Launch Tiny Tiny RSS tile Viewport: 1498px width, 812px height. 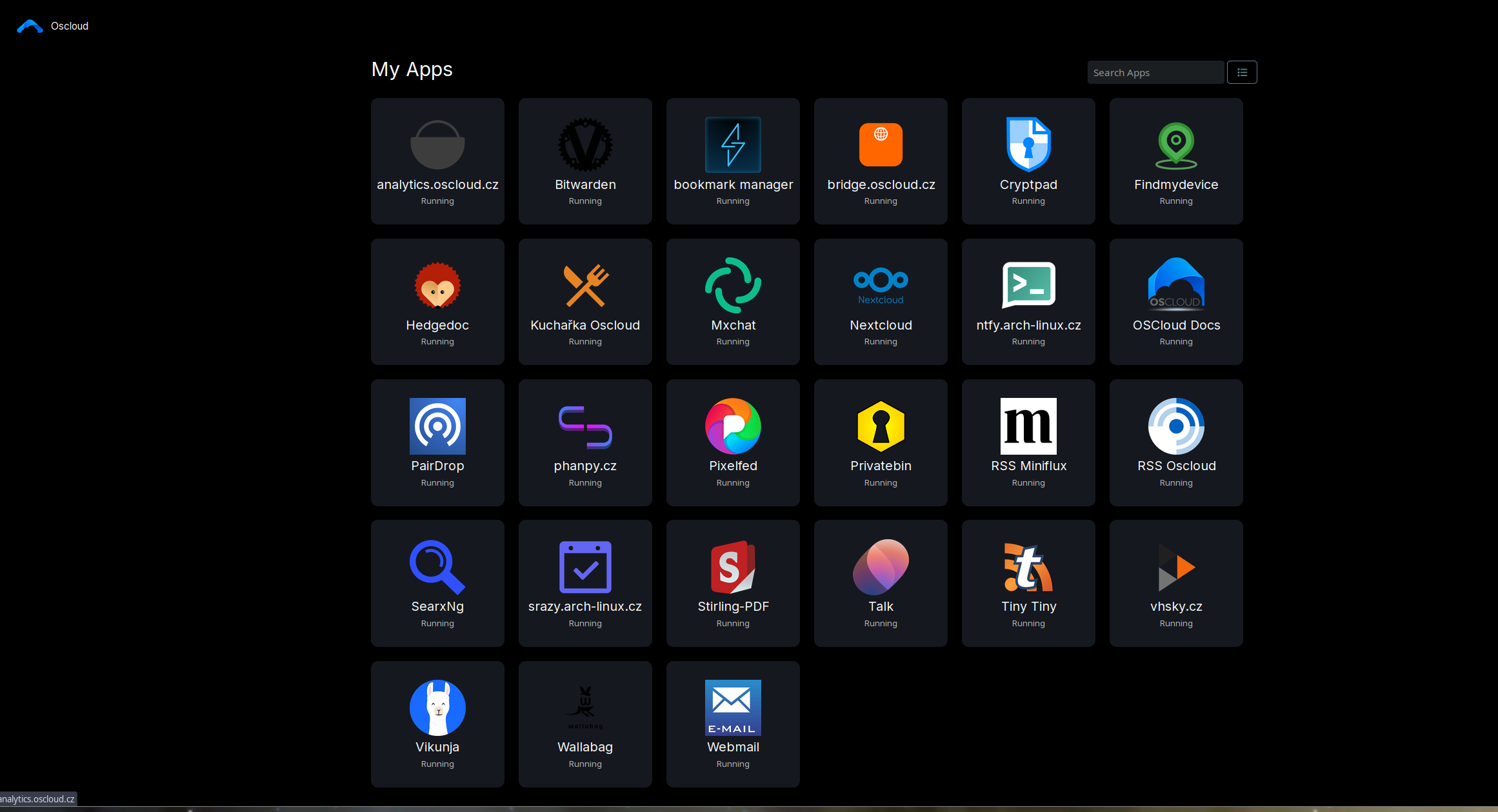point(1028,583)
